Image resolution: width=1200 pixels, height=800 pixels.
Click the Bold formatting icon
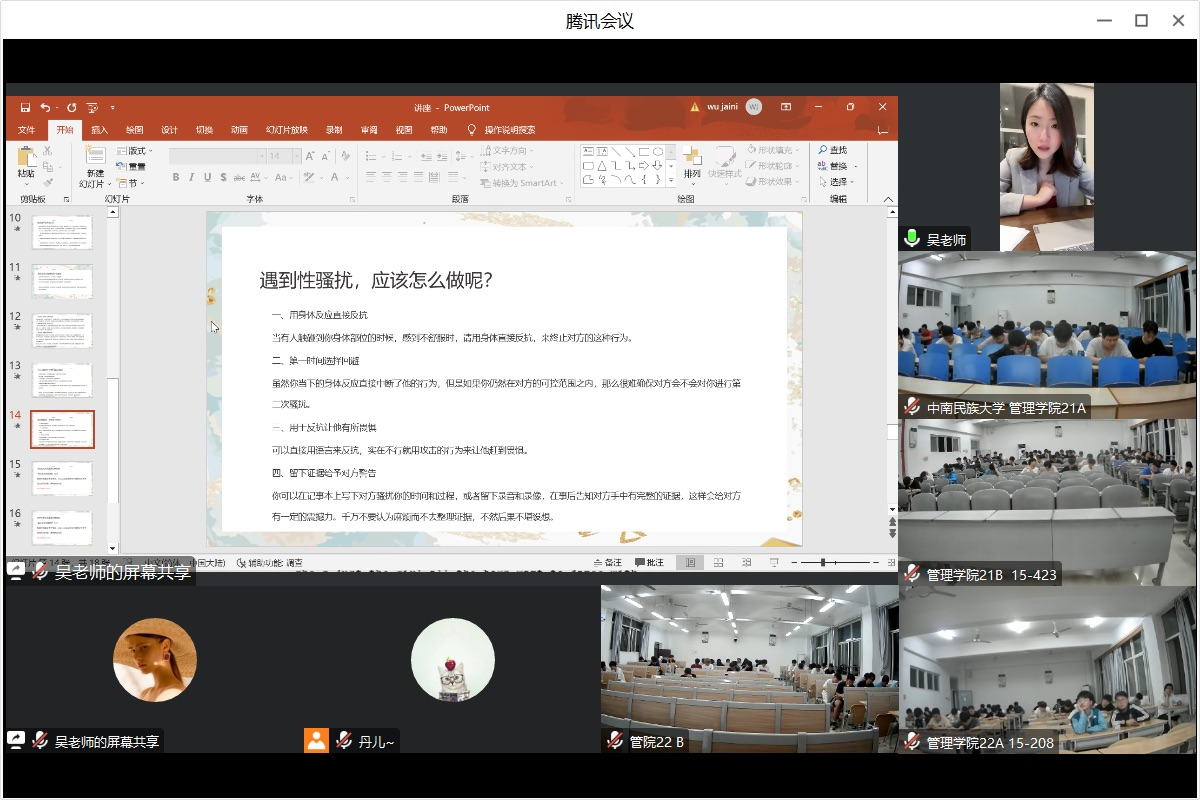point(176,177)
